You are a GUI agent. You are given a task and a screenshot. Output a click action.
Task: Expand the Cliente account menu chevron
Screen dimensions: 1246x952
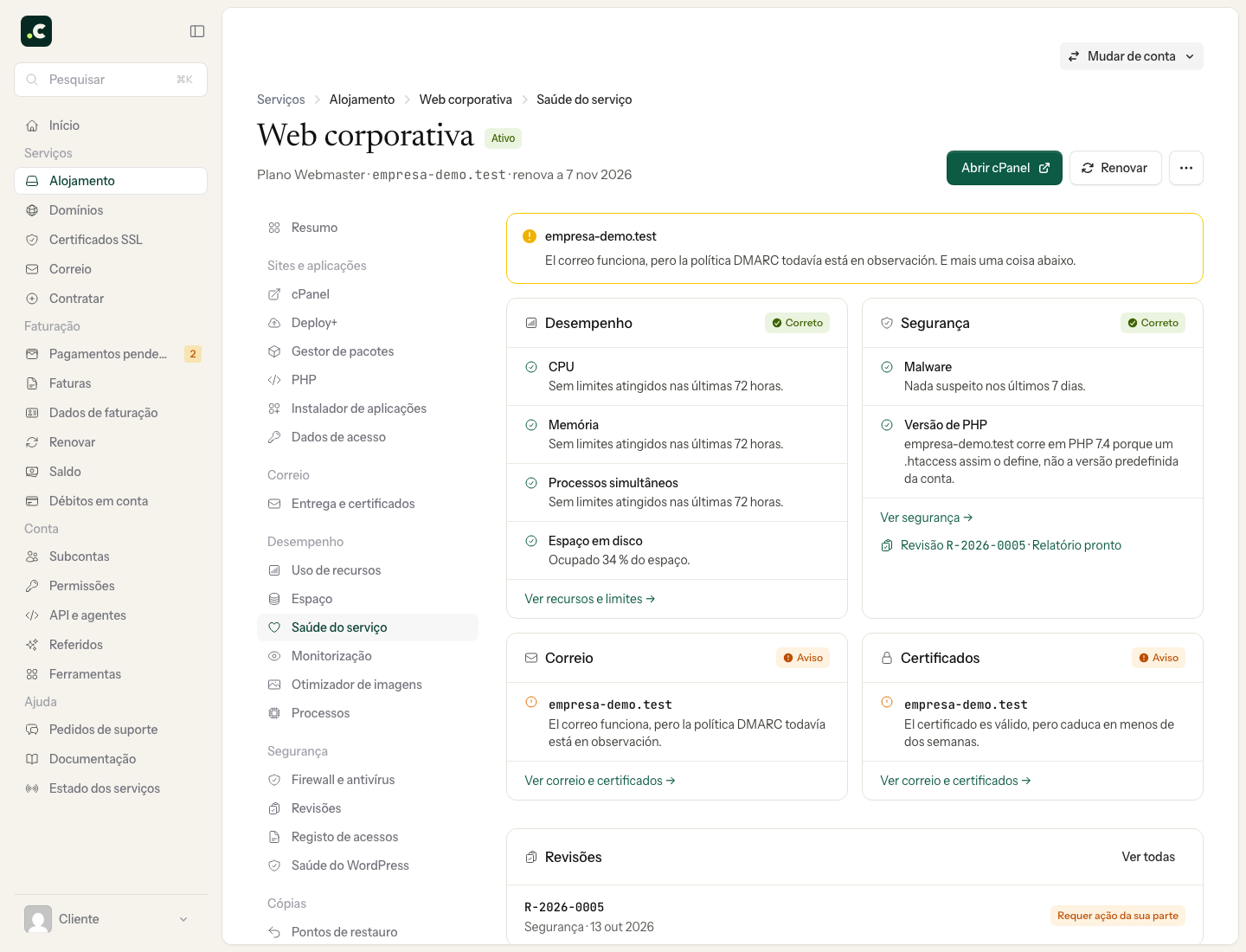(183, 919)
